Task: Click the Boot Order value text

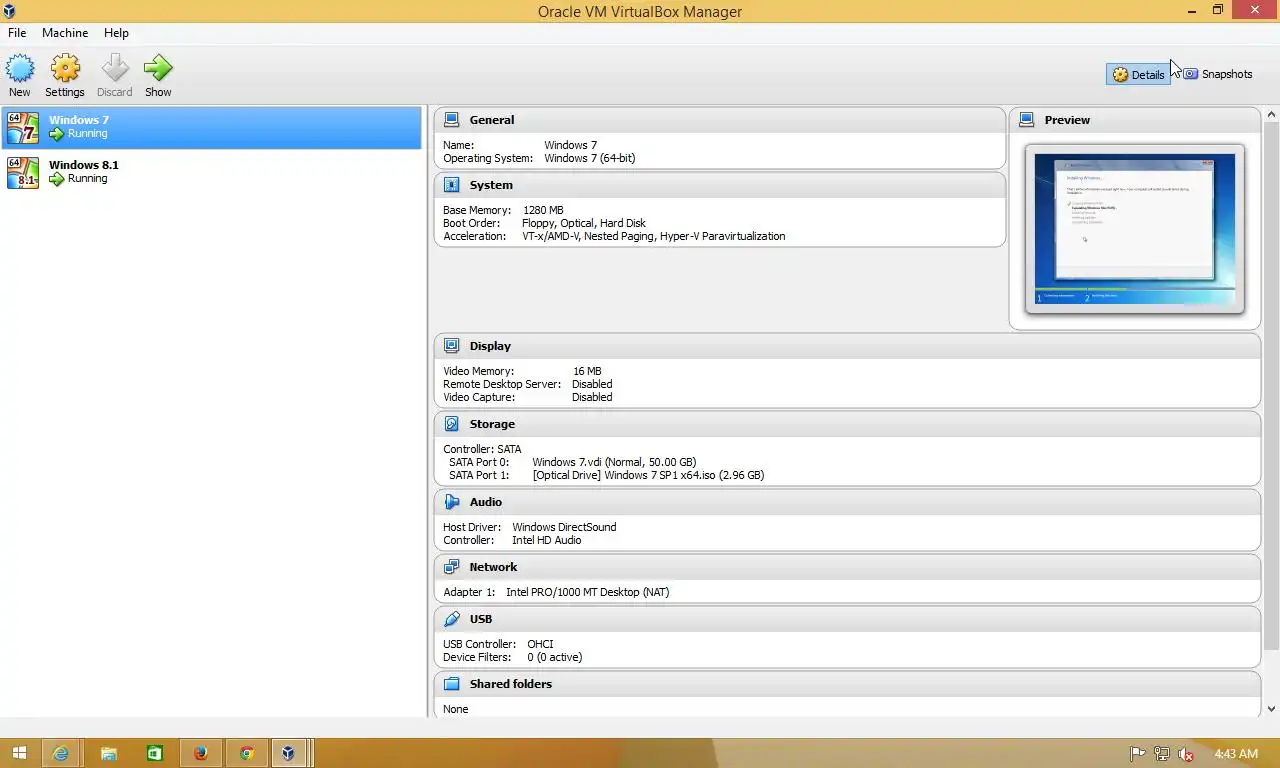Action: pyautogui.click(x=584, y=223)
